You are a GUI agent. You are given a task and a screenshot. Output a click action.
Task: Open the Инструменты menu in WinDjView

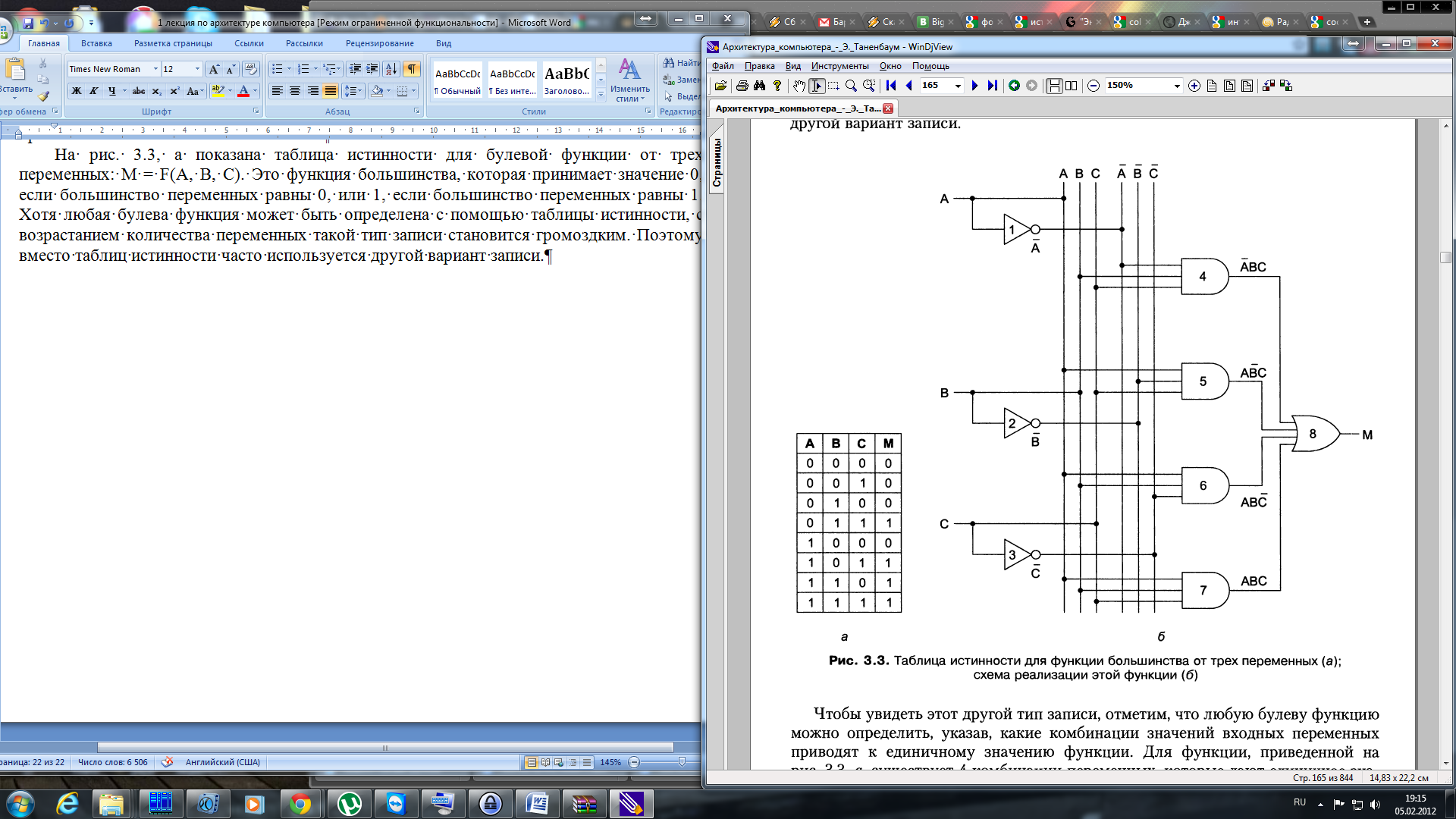tap(839, 66)
